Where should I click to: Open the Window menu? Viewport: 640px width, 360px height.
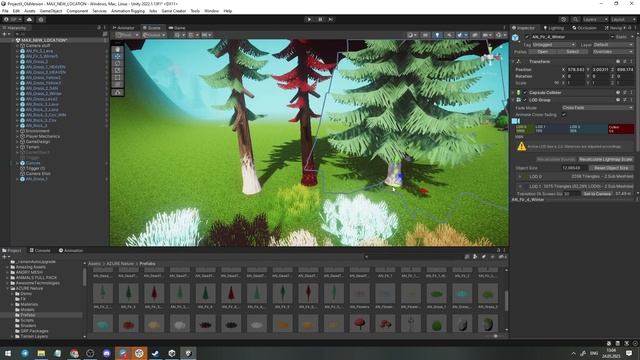(211, 11)
